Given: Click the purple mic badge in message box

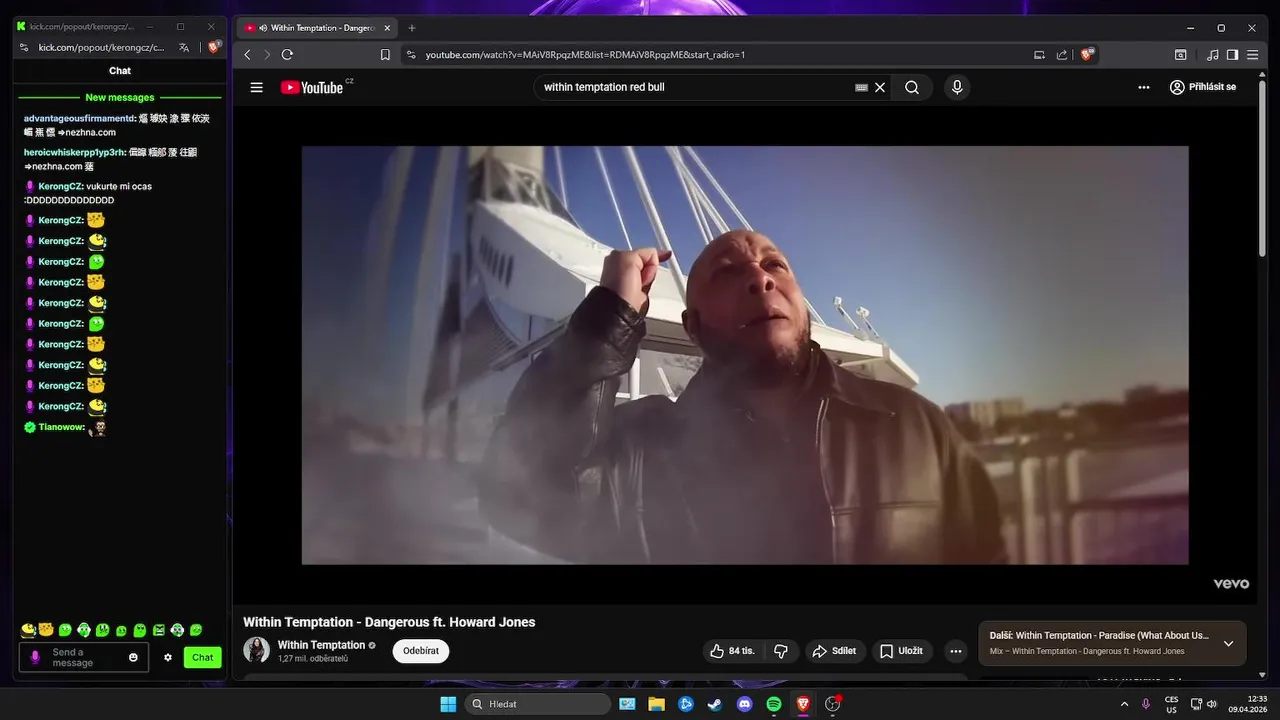Looking at the screenshot, I should 35,657.
